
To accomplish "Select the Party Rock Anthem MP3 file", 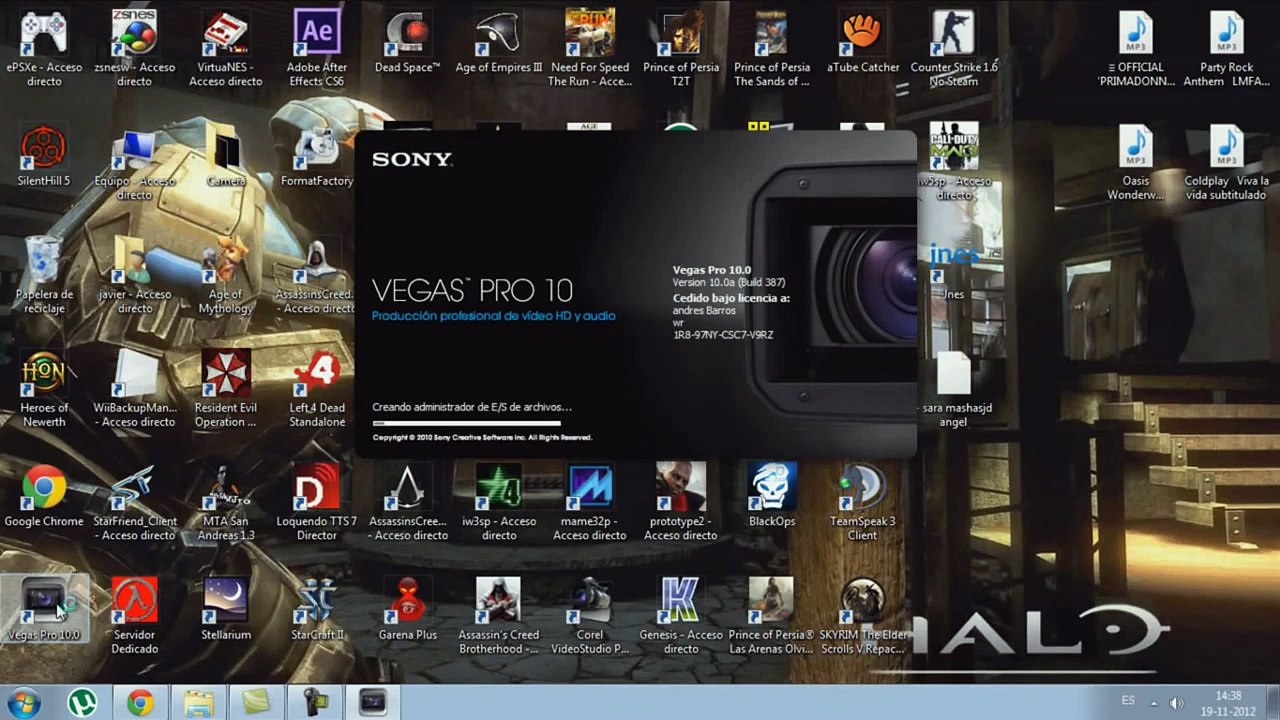I will (x=1226, y=46).
